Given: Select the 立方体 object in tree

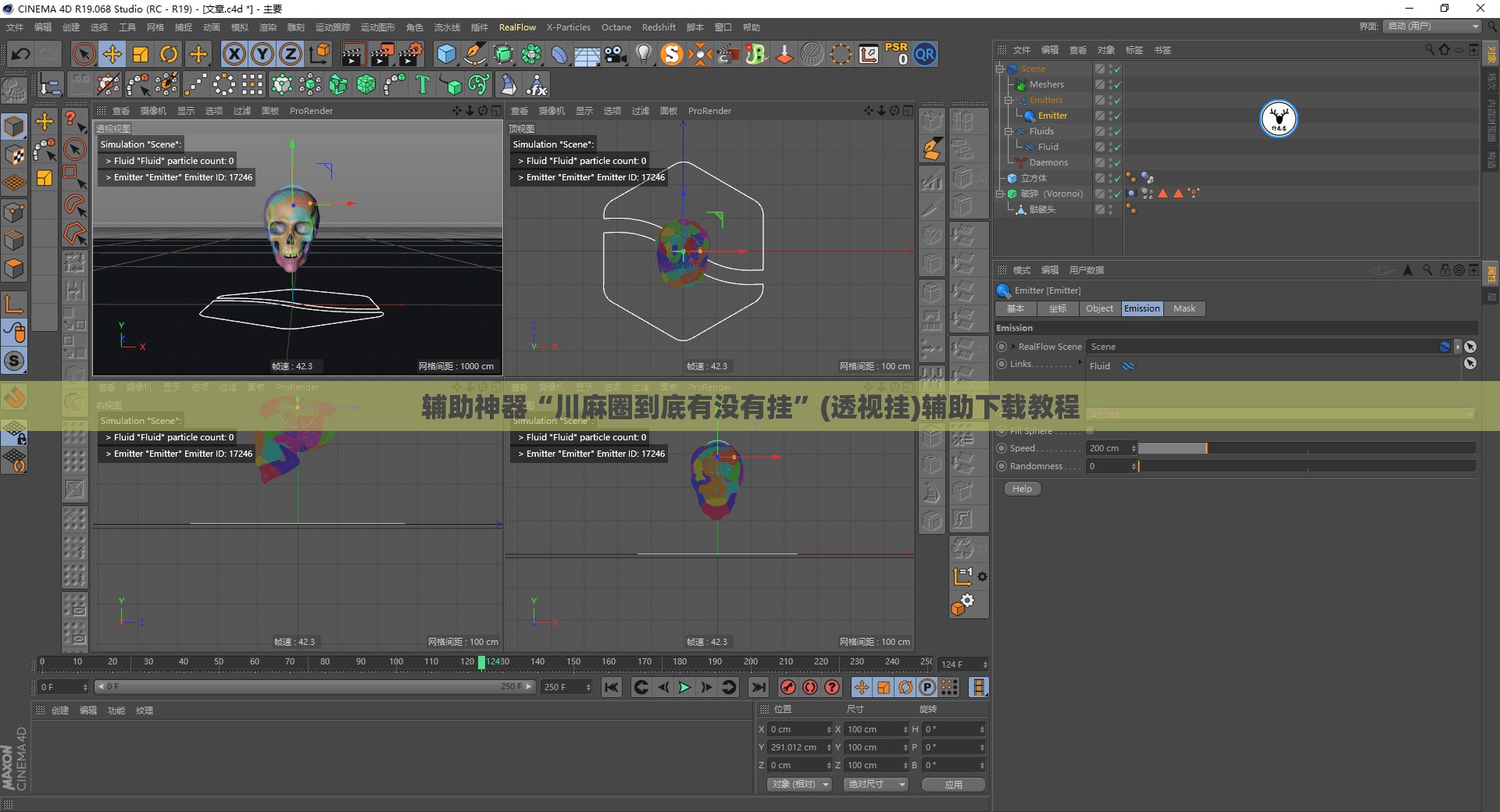Looking at the screenshot, I should [x=1034, y=178].
